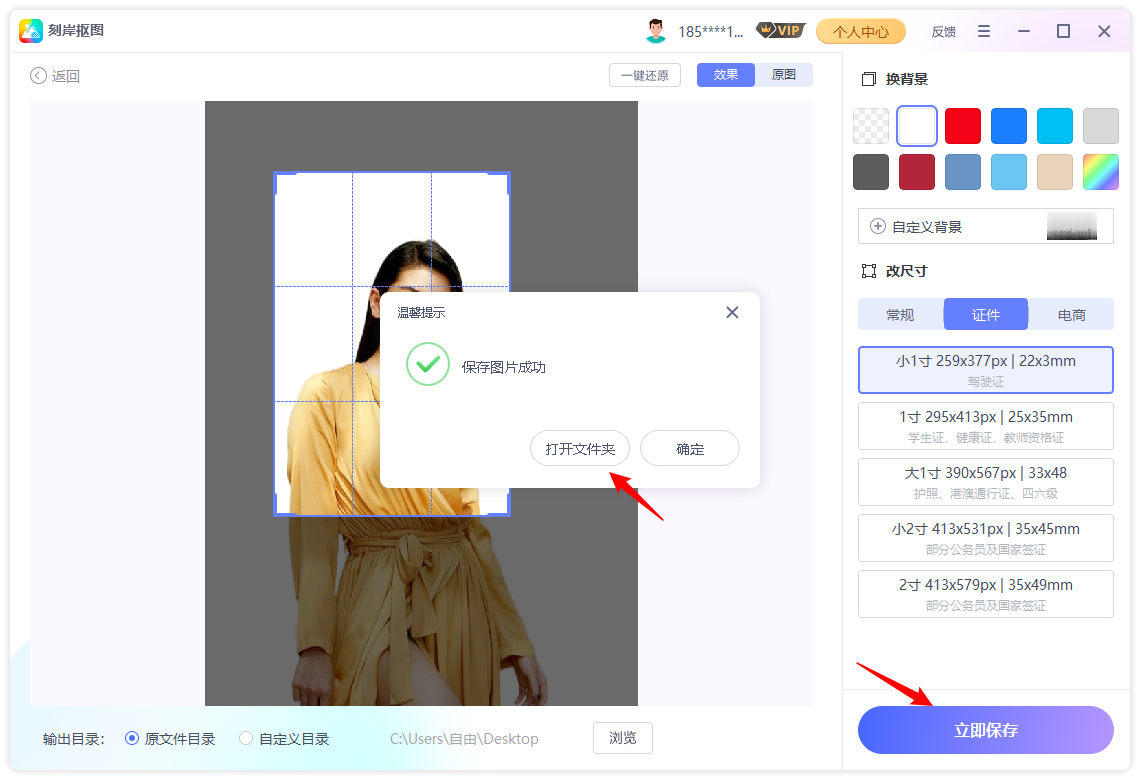Switch to 原图 view
Viewport: 1140px width, 780px height.
tap(784, 75)
